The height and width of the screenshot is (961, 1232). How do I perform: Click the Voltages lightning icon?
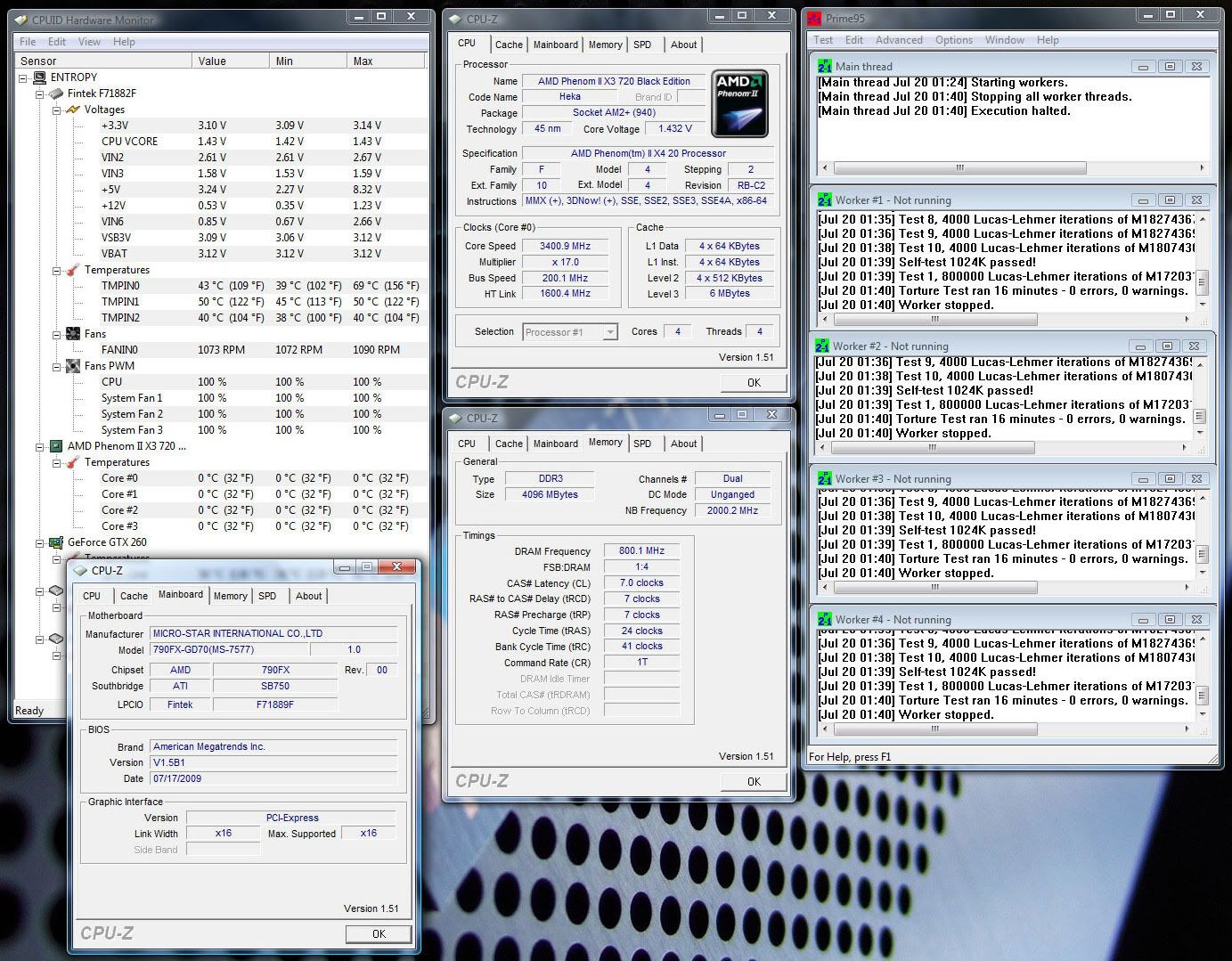click(72, 110)
